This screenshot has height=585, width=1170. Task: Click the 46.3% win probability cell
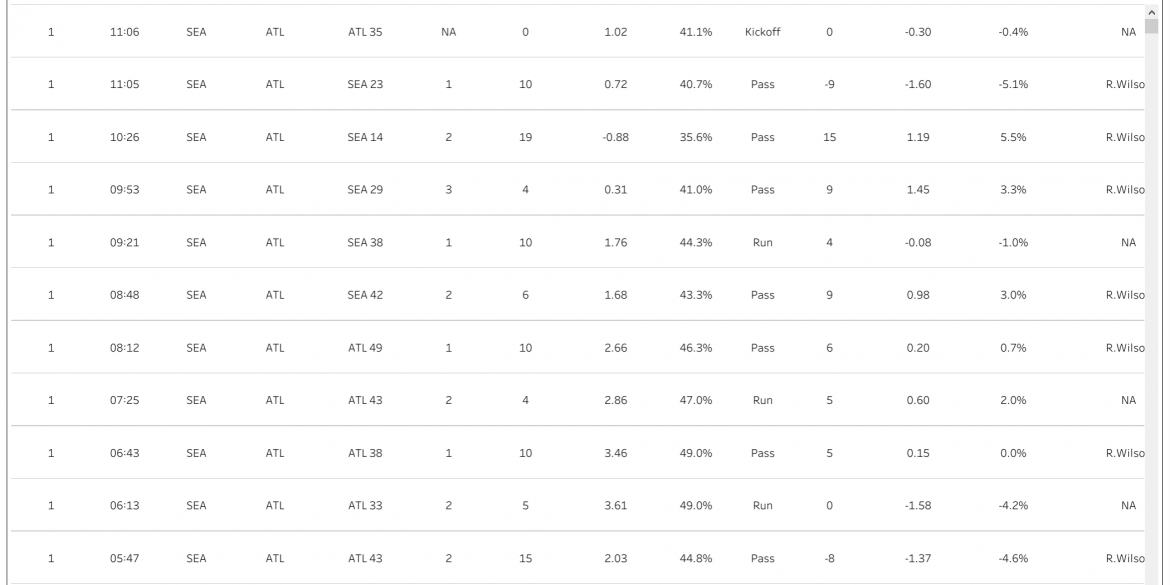[x=696, y=348]
